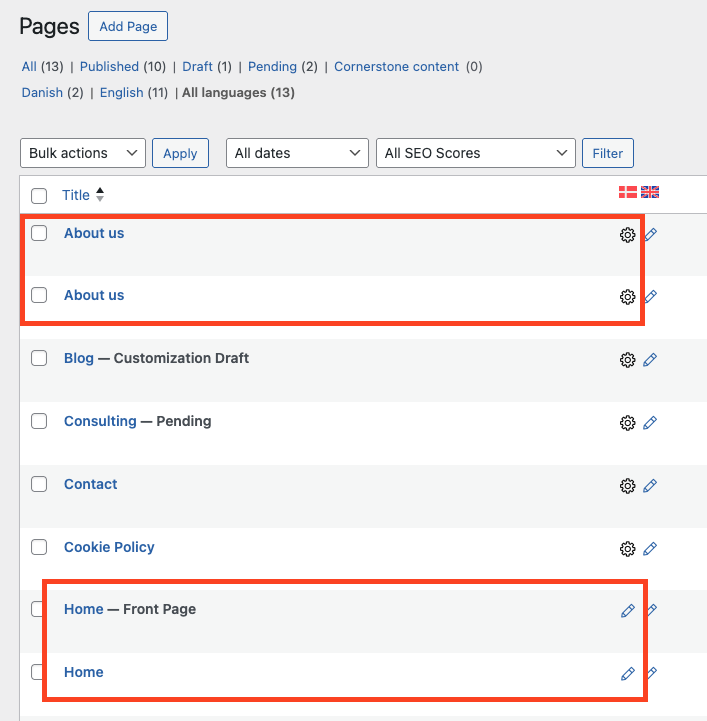Click the pencil icon in the Cookie Policy row
This screenshot has height=721, width=707.
pyautogui.click(x=650, y=549)
